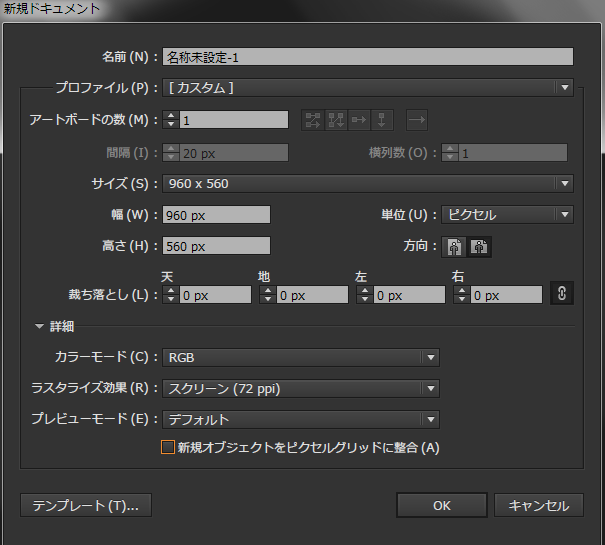Image resolution: width=605 pixels, height=545 pixels.
Task: Click the 横列数 field
Action: pos(513,153)
